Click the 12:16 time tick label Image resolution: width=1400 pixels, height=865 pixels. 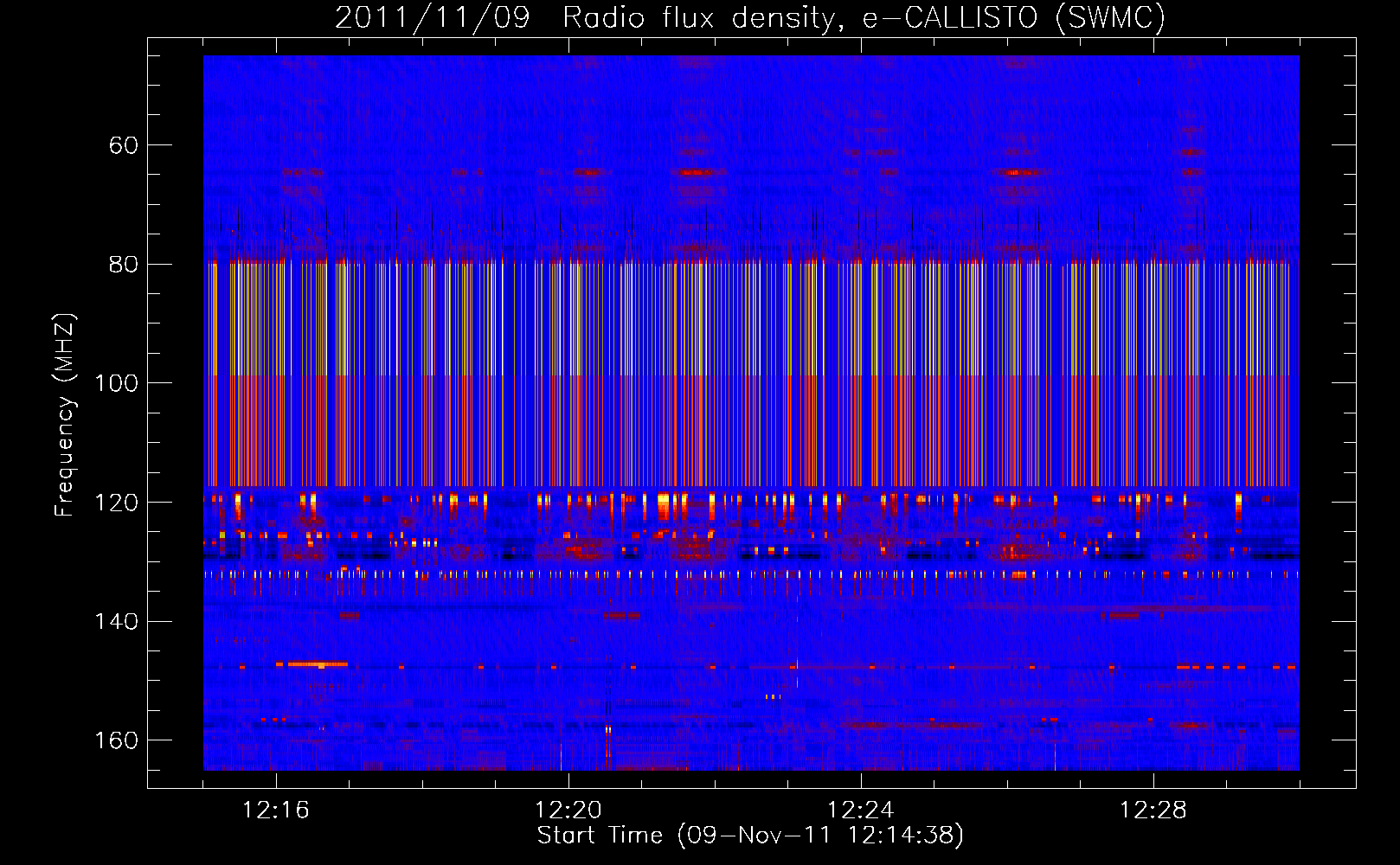click(x=276, y=811)
